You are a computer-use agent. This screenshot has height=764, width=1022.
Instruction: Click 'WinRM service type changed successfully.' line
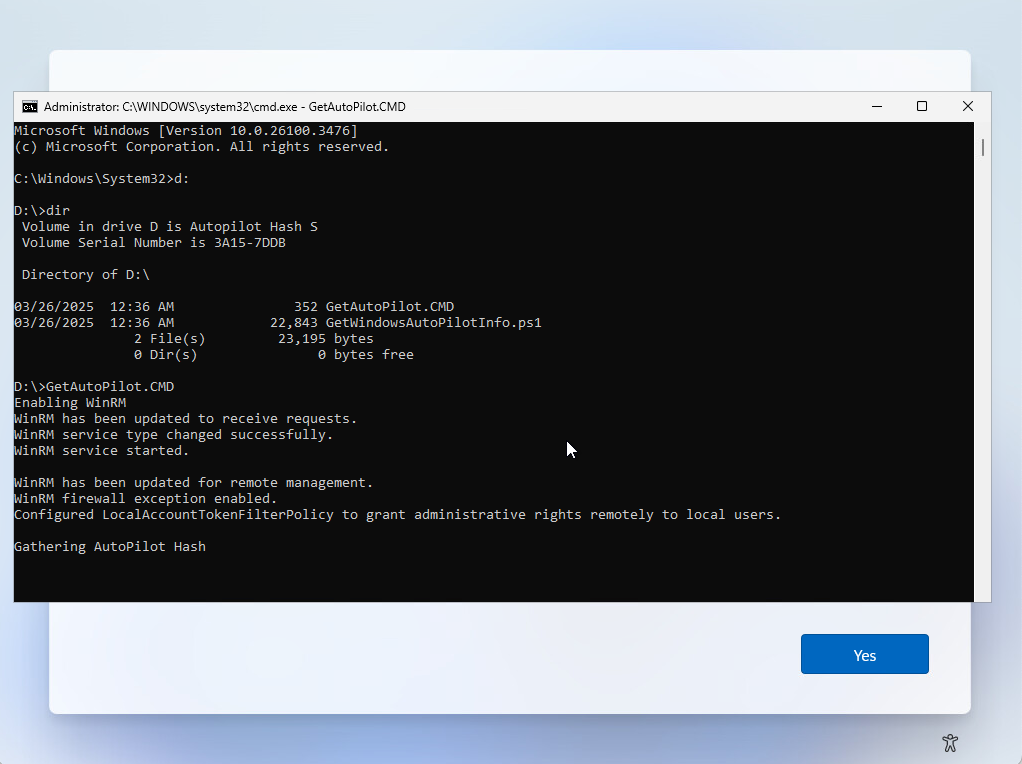[x=173, y=434]
